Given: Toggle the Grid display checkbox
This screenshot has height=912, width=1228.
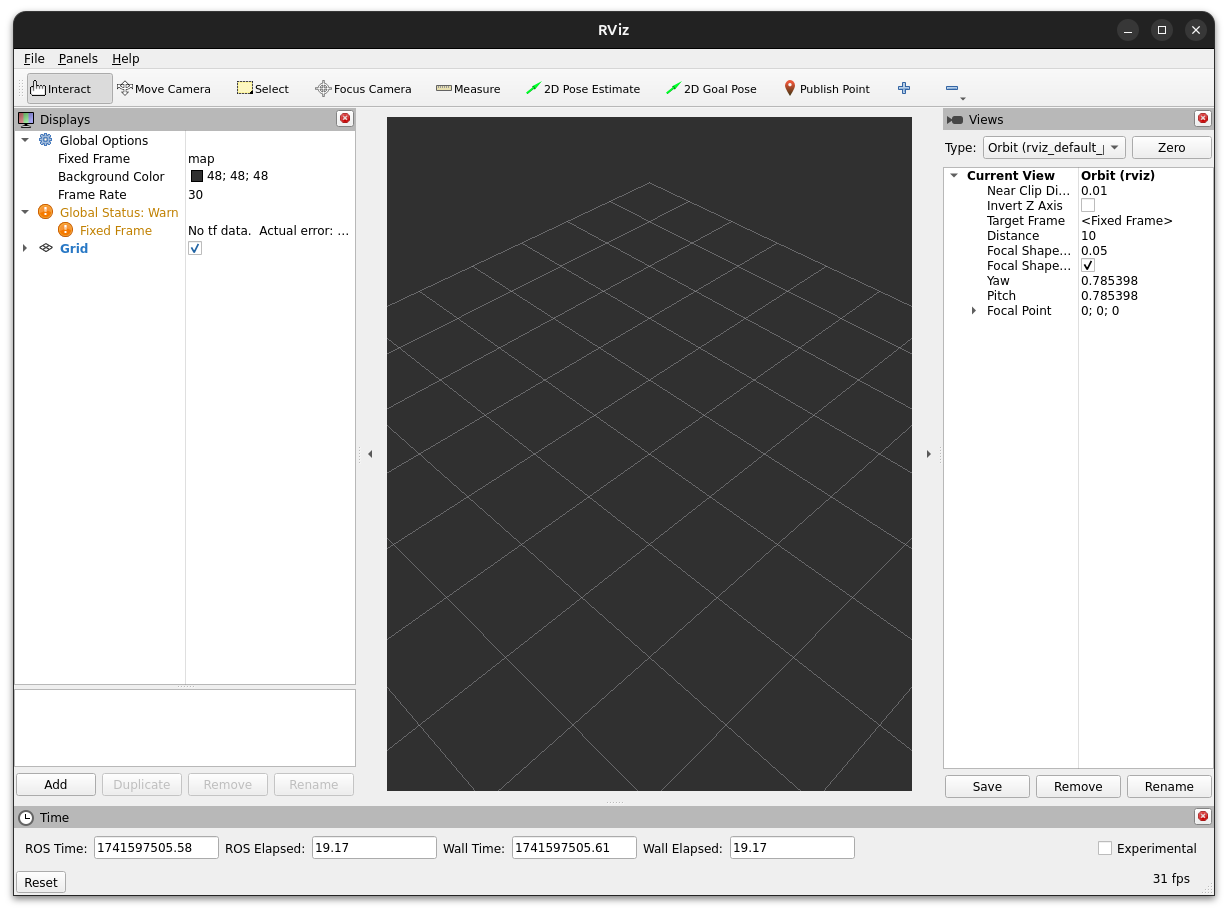Looking at the screenshot, I should click(x=195, y=248).
